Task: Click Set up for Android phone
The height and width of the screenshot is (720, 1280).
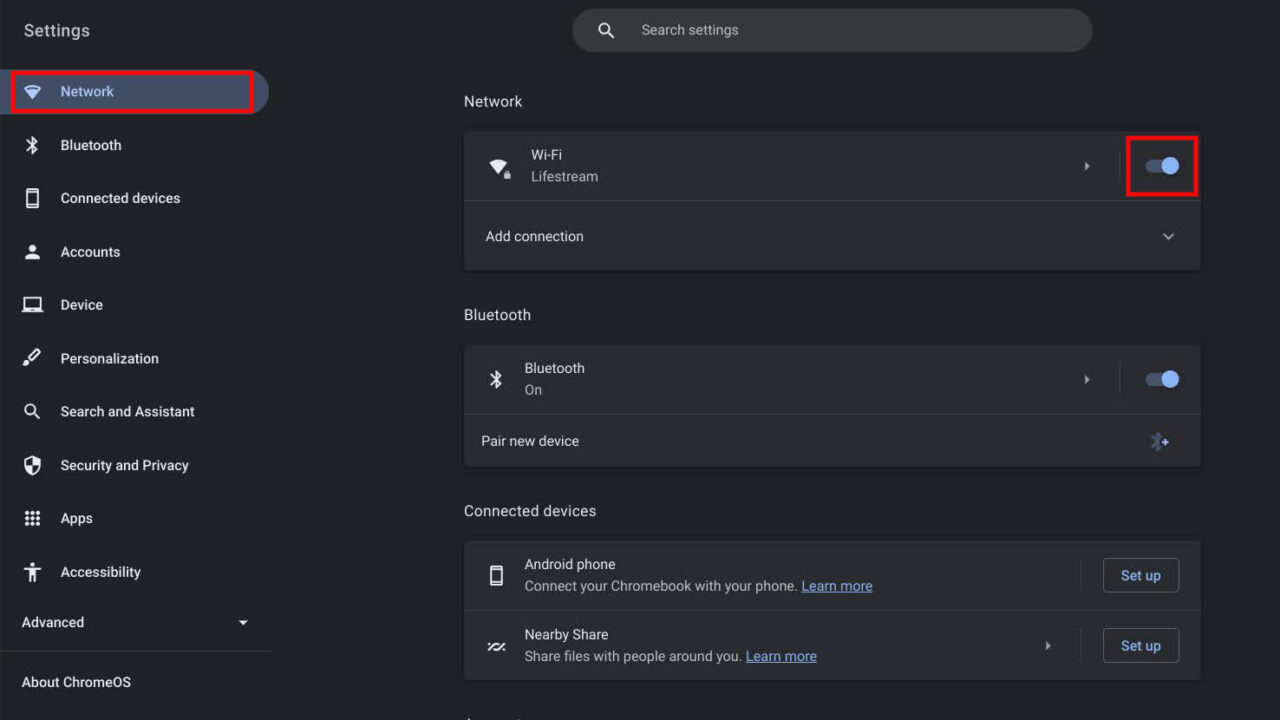Action: tap(1140, 575)
